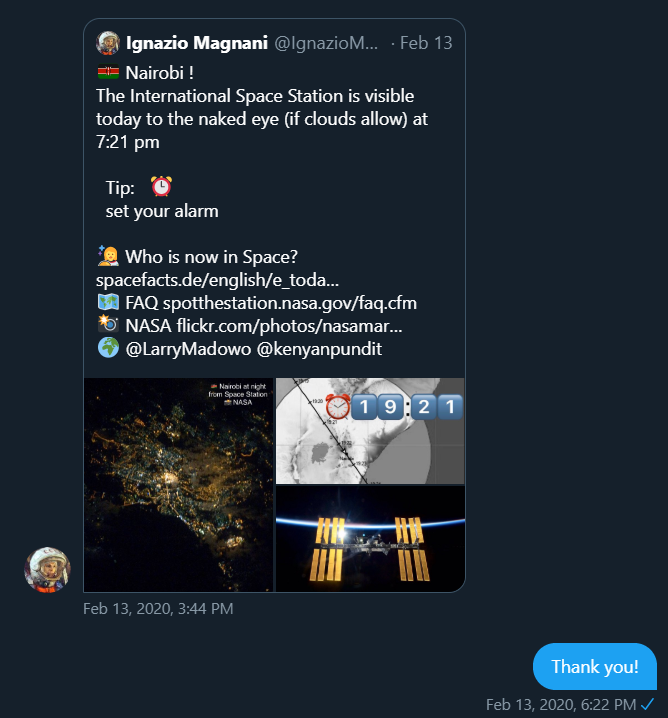Open the map image showing 19:21

(x=370, y=431)
